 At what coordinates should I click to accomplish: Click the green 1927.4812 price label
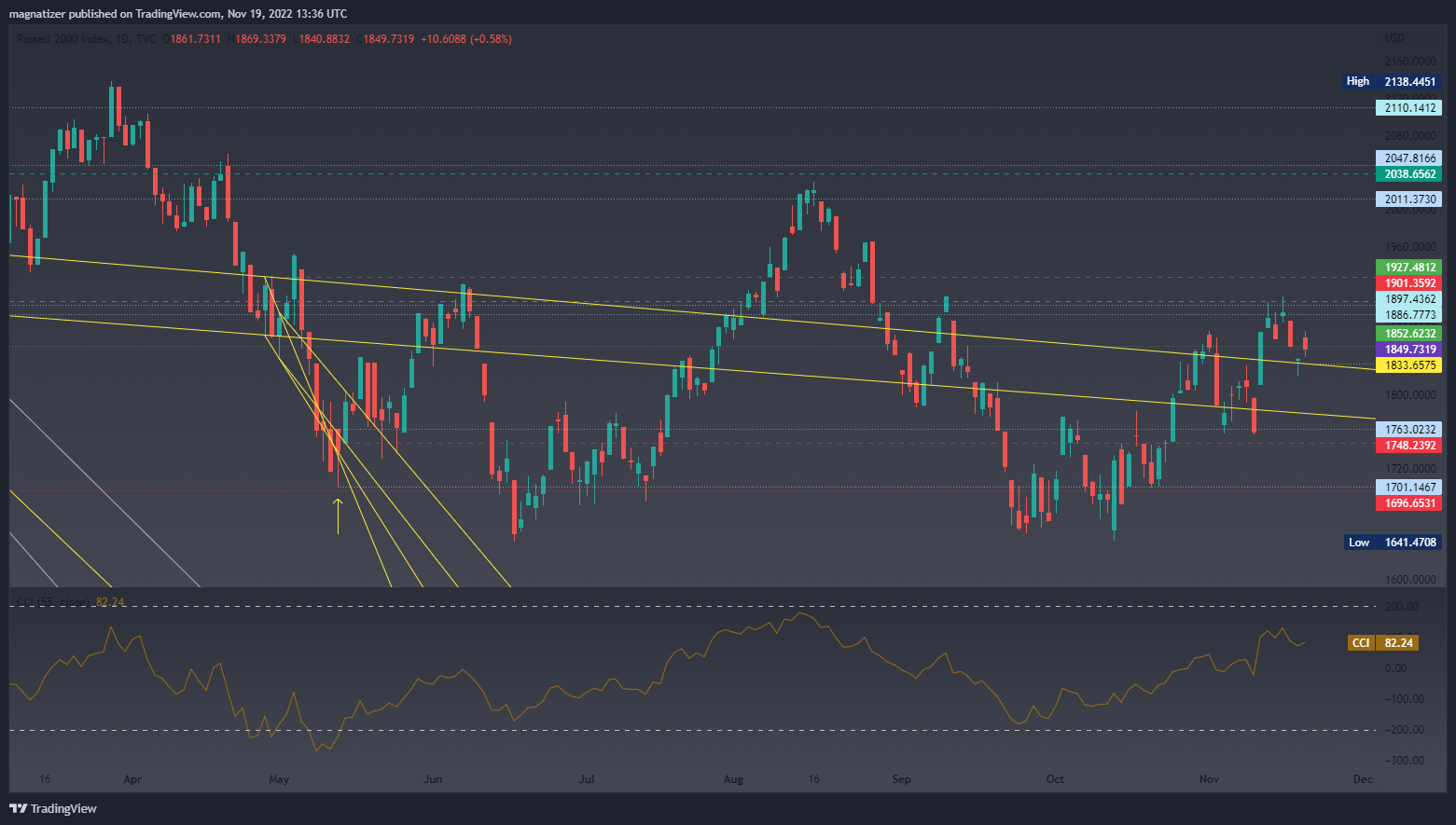[x=1408, y=268]
